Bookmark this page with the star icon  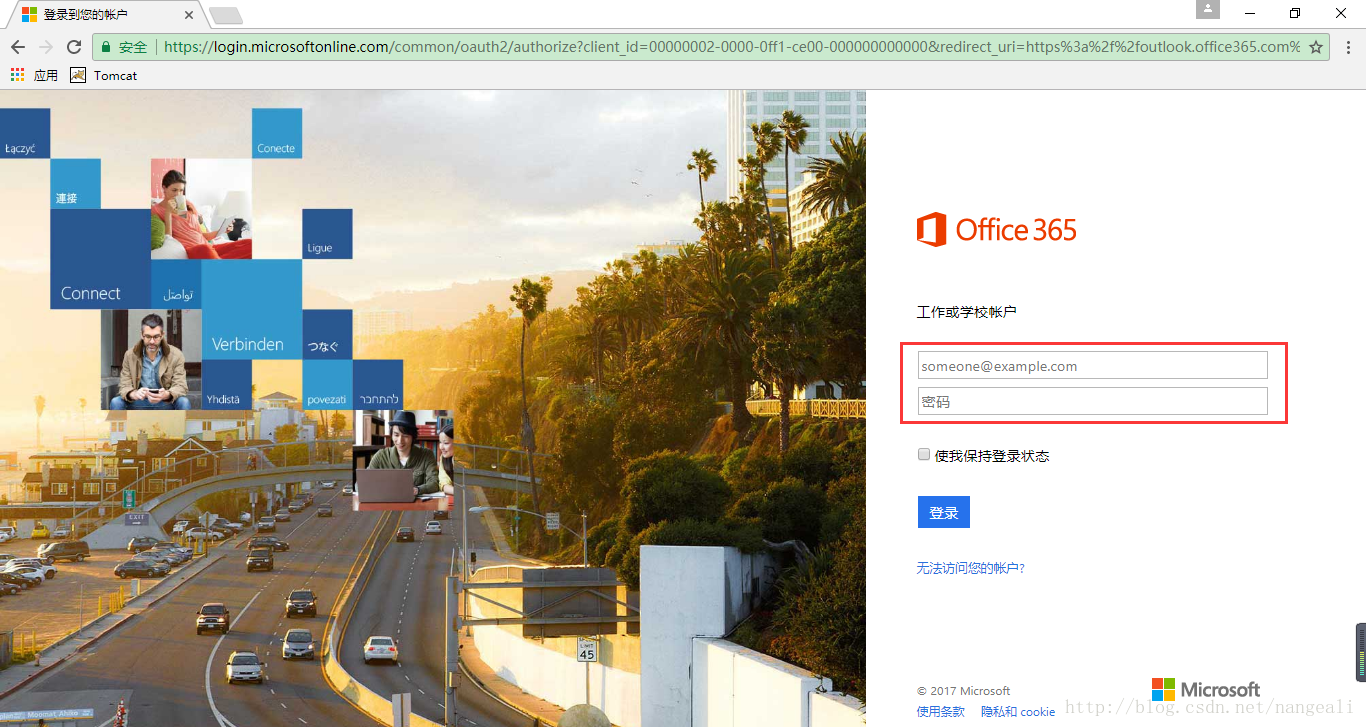(x=1316, y=47)
